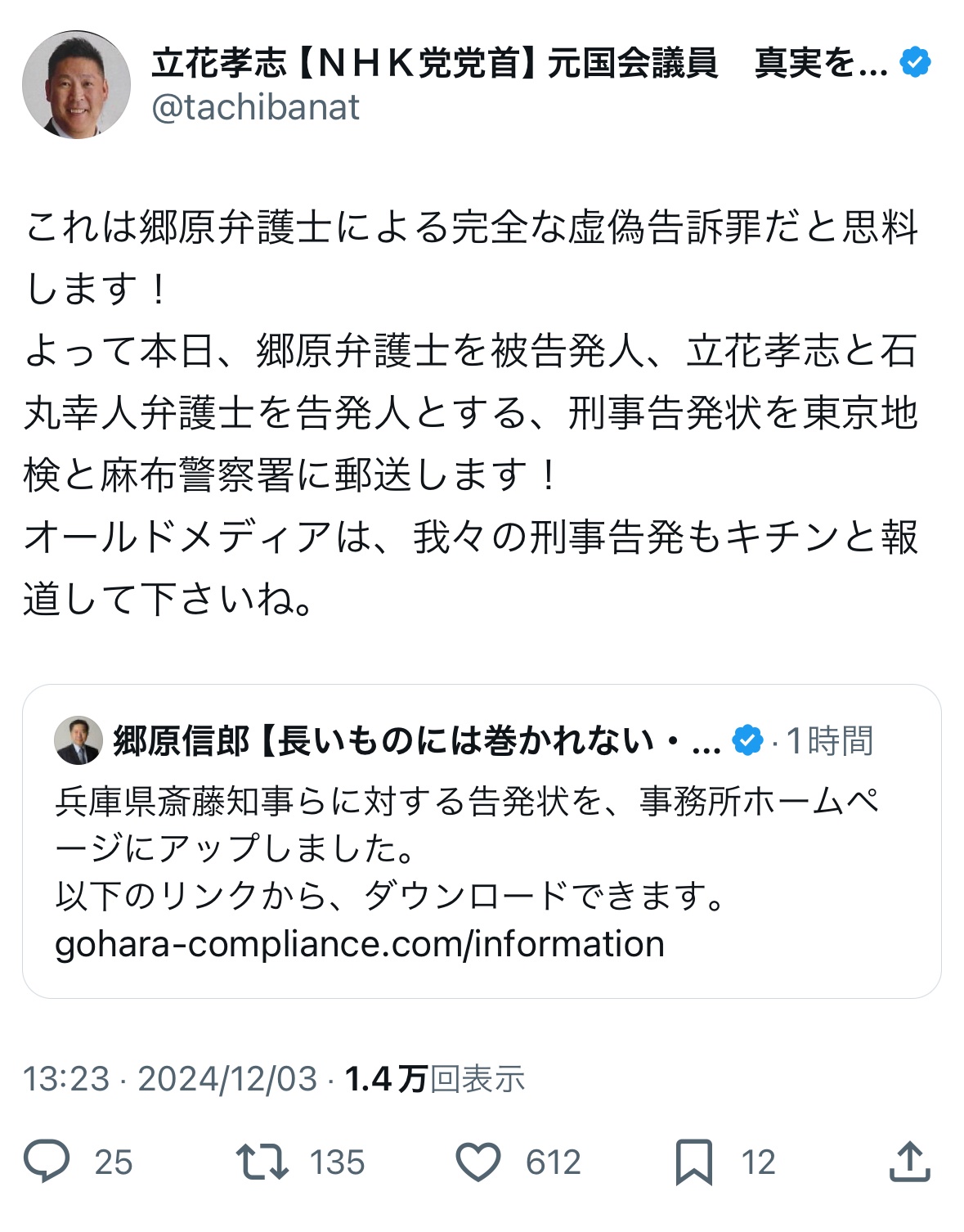Open the reply comment bubble icon
The width and height of the screenshot is (964, 1232).
coord(47,1162)
